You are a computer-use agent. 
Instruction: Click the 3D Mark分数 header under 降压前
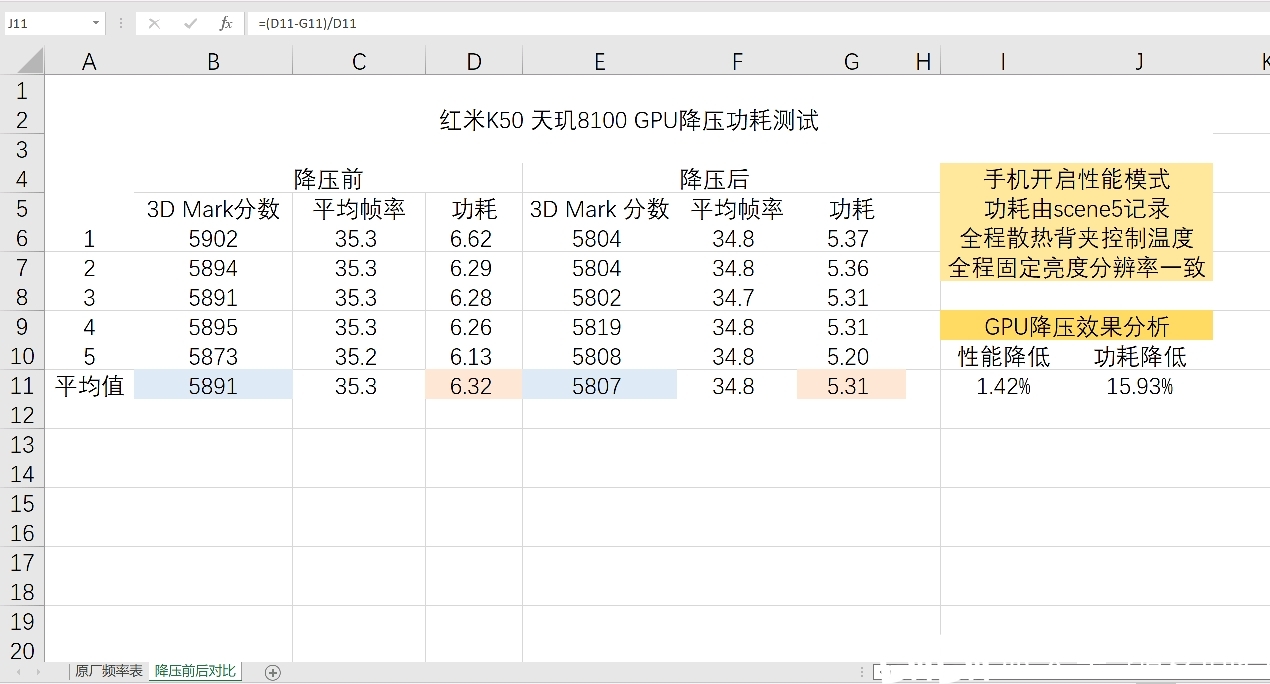coord(213,209)
